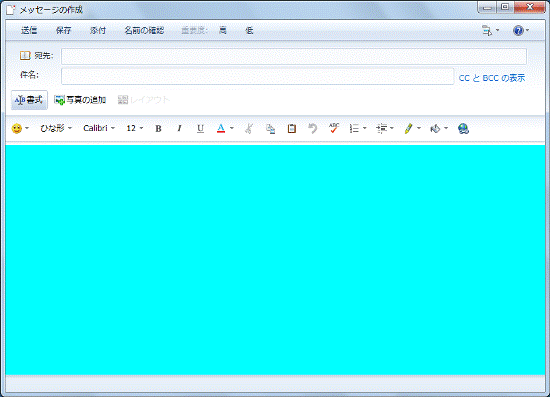This screenshot has height=397, width=550.
Task: Click the undo arrow icon
Action: 312,129
